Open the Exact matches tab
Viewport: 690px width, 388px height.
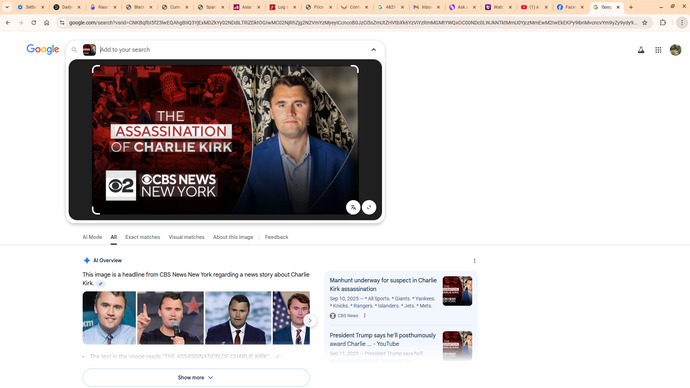click(x=143, y=237)
